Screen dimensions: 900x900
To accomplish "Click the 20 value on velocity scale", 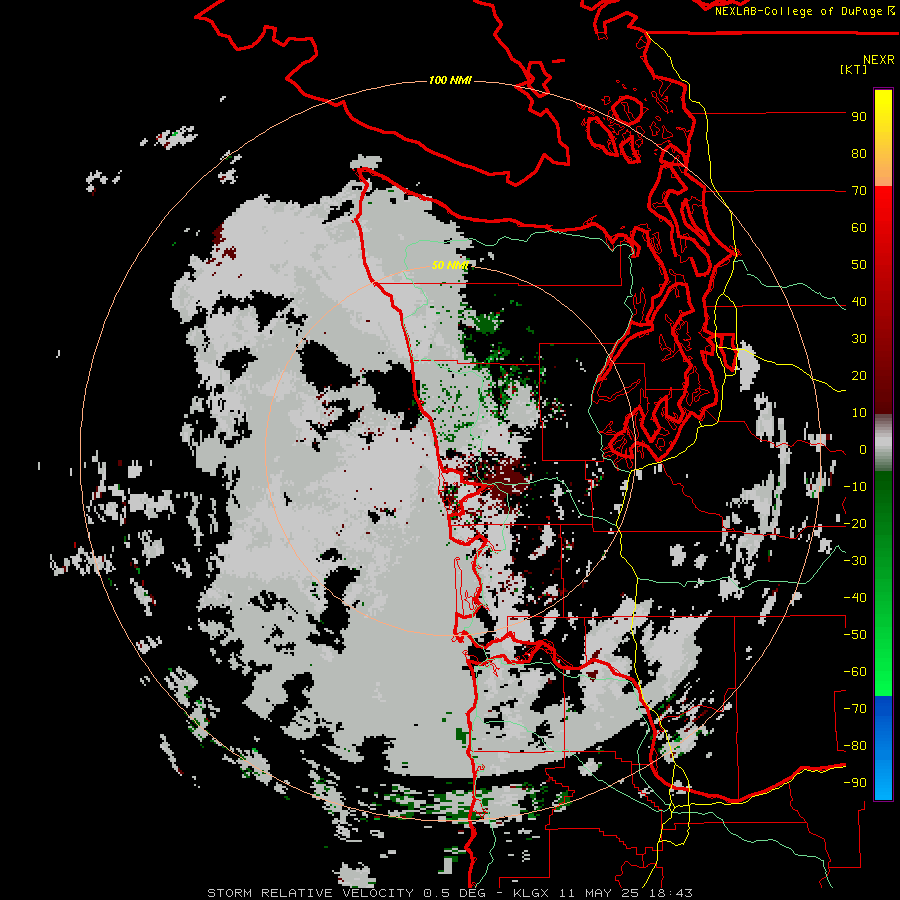I will (x=859, y=376).
